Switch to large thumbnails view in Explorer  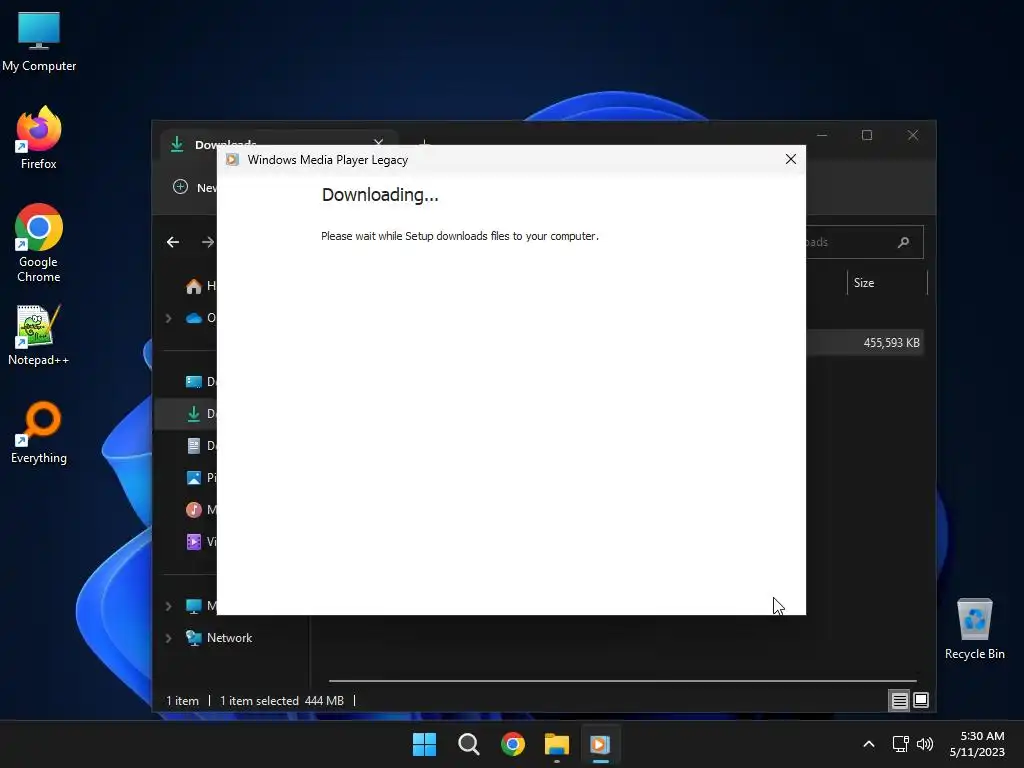921,701
